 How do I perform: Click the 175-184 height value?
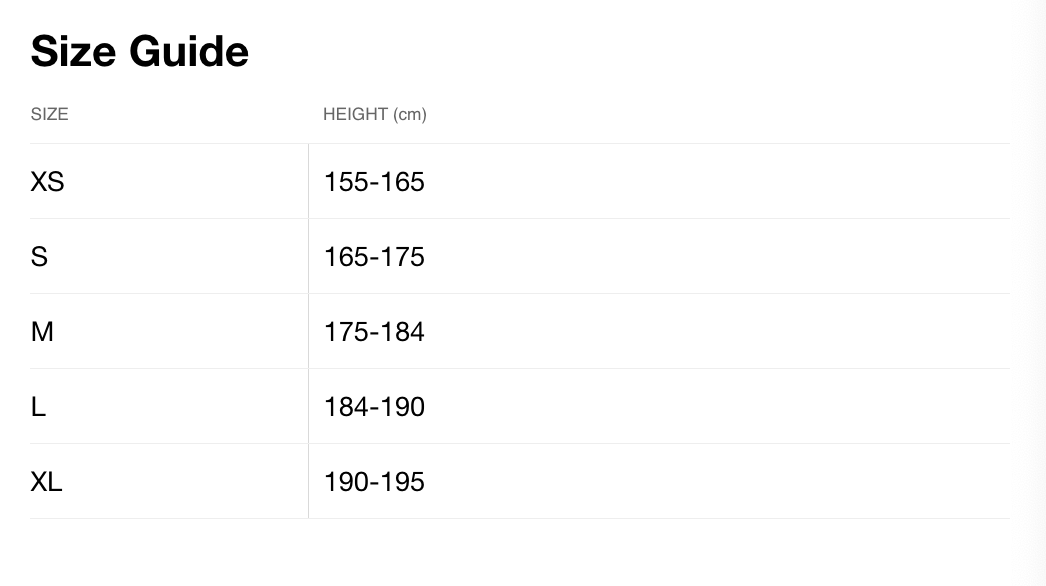click(x=374, y=332)
